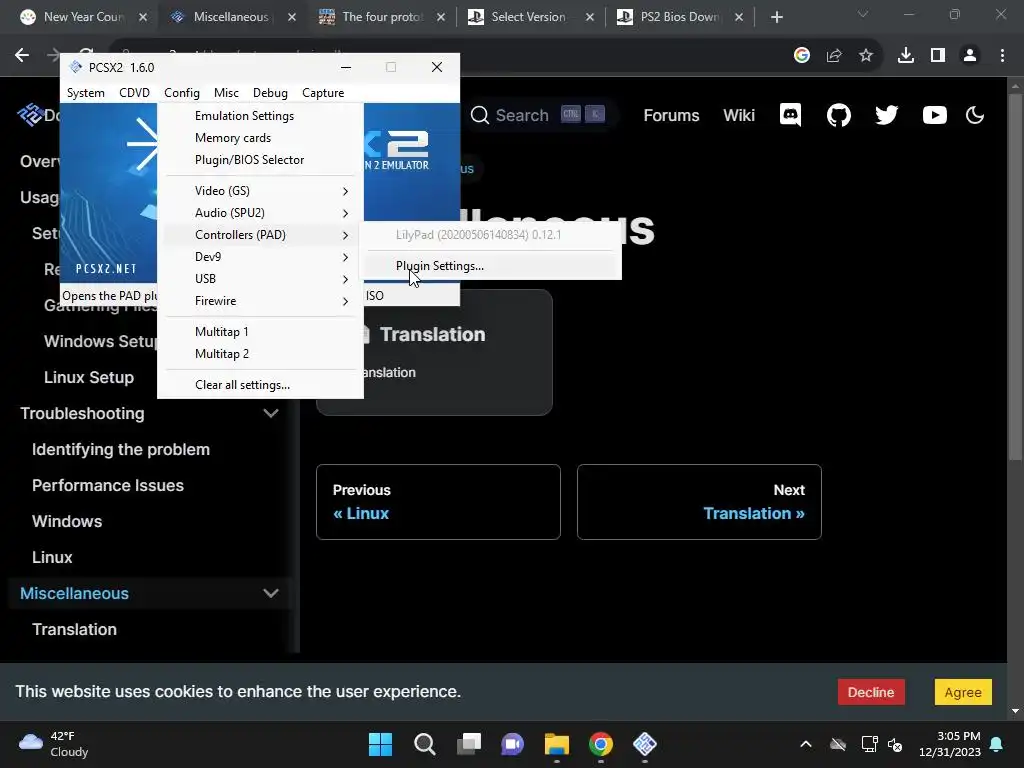The height and width of the screenshot is (768, 1024).
Task: Open notifications bell in system tray
Action: [x=997, y=744]
